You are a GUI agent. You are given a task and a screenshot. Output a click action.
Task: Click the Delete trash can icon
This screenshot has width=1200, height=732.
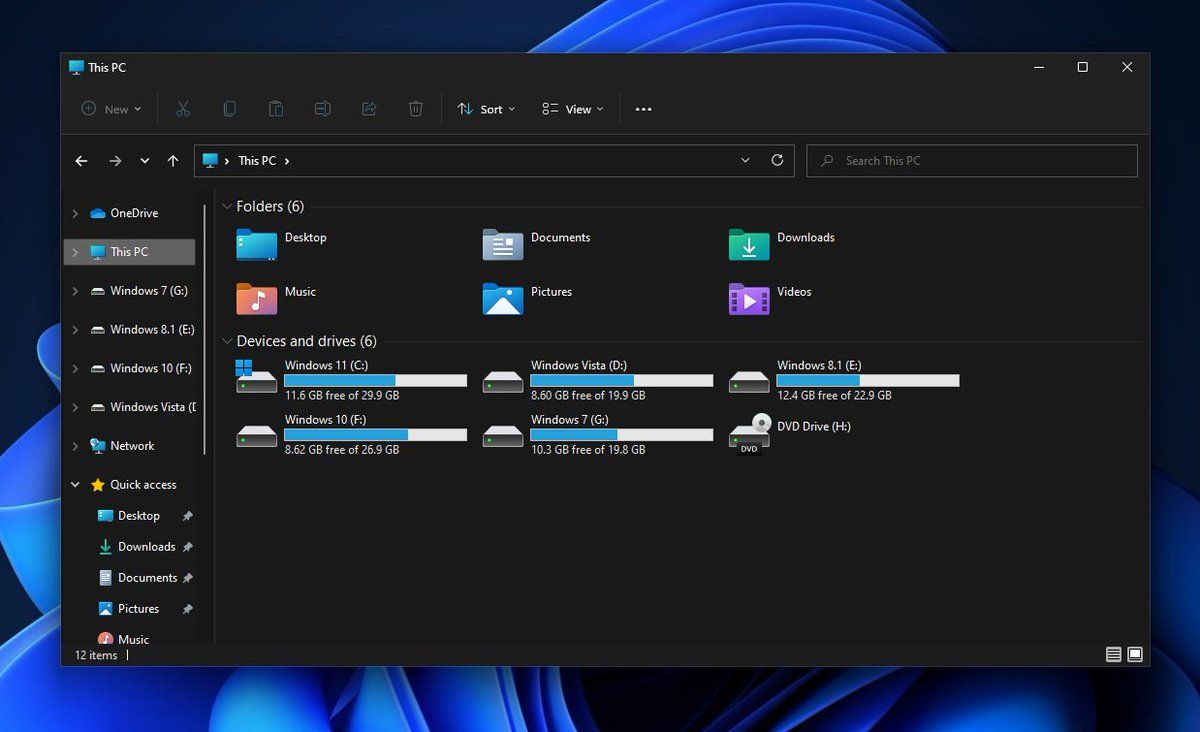pyautogui.click(x=416, y=109)
